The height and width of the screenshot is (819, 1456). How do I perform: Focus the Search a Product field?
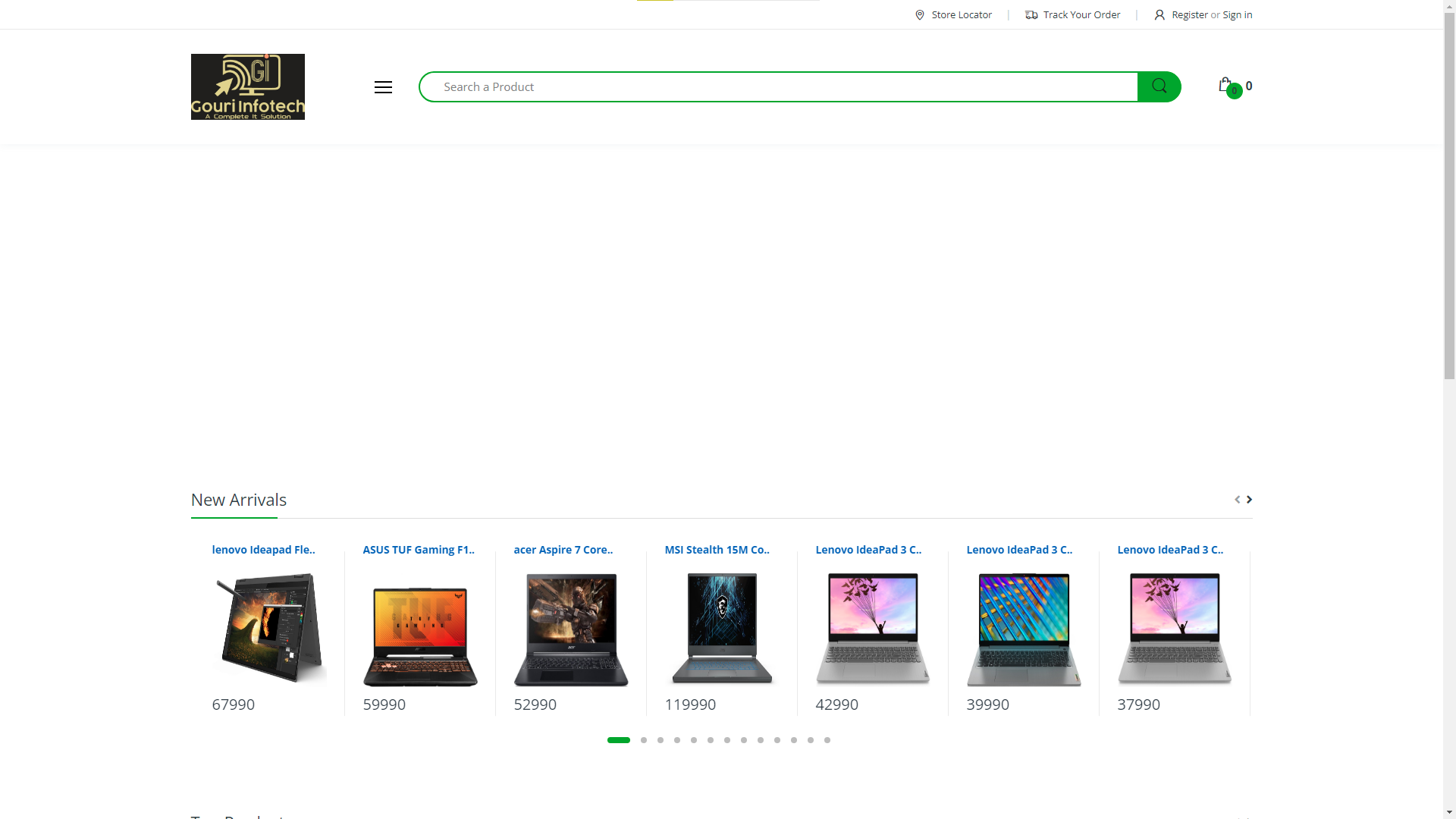coord(779,86)
